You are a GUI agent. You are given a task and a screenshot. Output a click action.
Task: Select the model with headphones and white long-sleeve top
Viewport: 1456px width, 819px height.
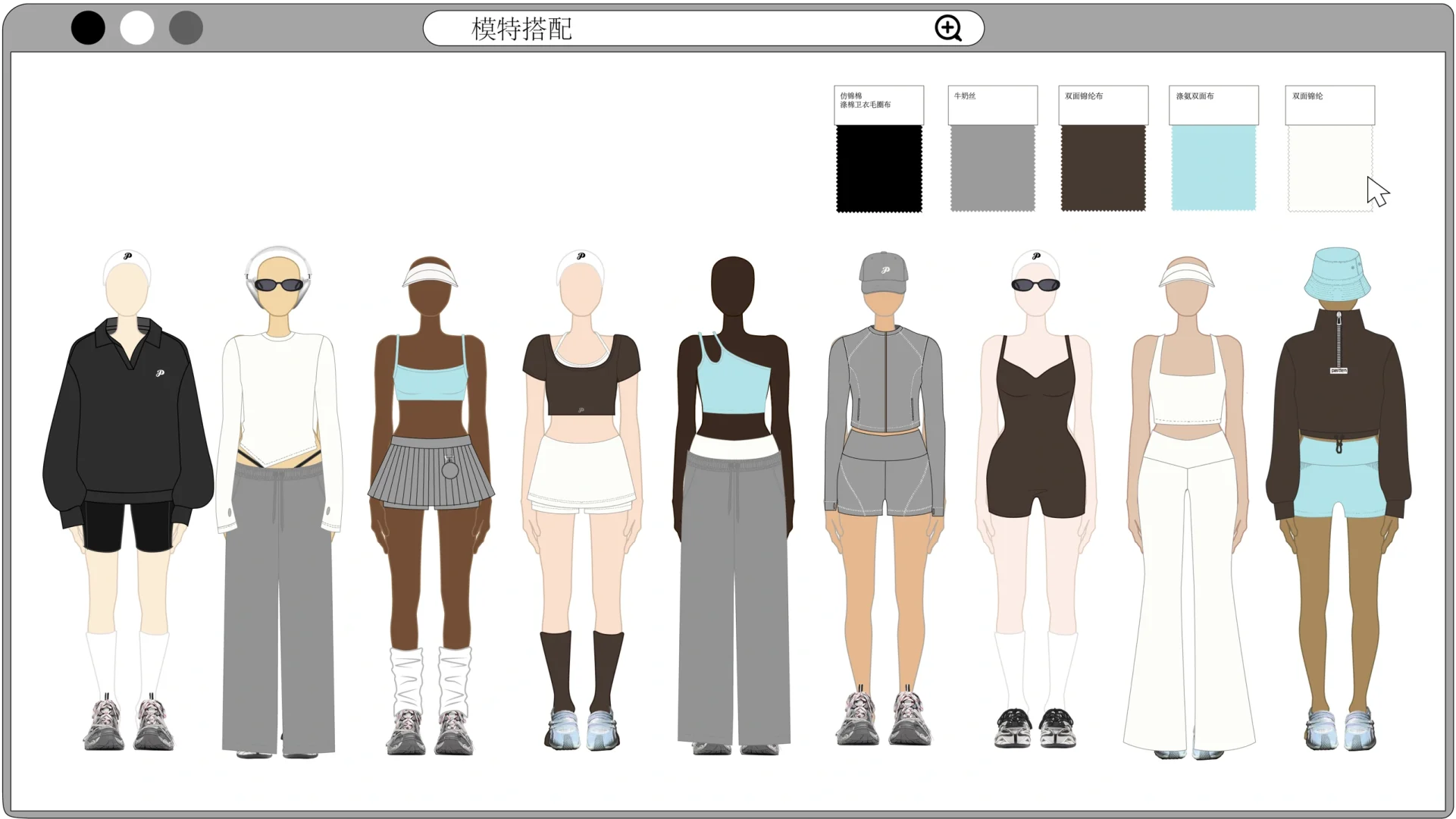pyautogui.click(x=279, y=500)
